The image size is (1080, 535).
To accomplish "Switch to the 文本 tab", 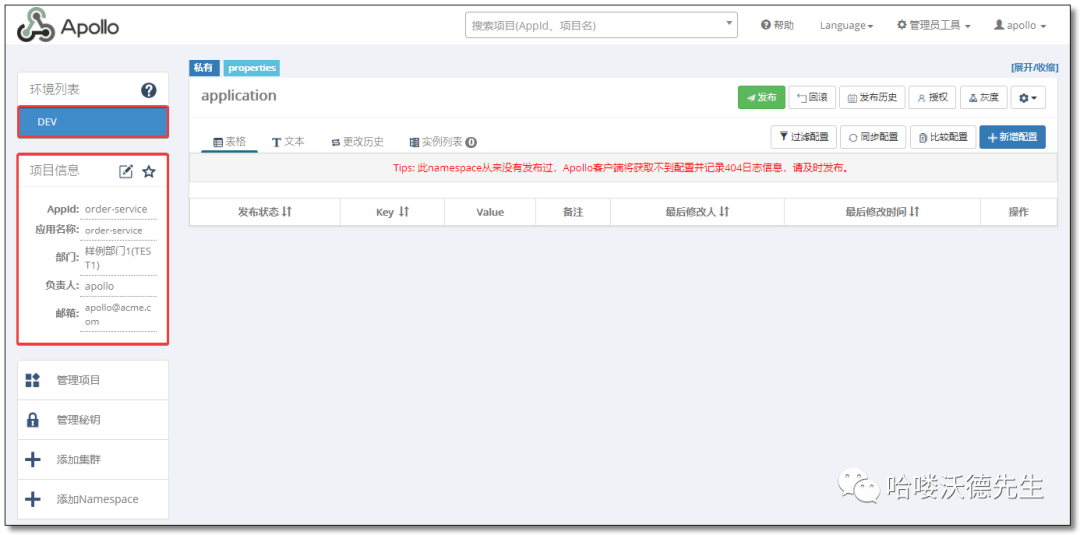I will [x=288, y=142].
